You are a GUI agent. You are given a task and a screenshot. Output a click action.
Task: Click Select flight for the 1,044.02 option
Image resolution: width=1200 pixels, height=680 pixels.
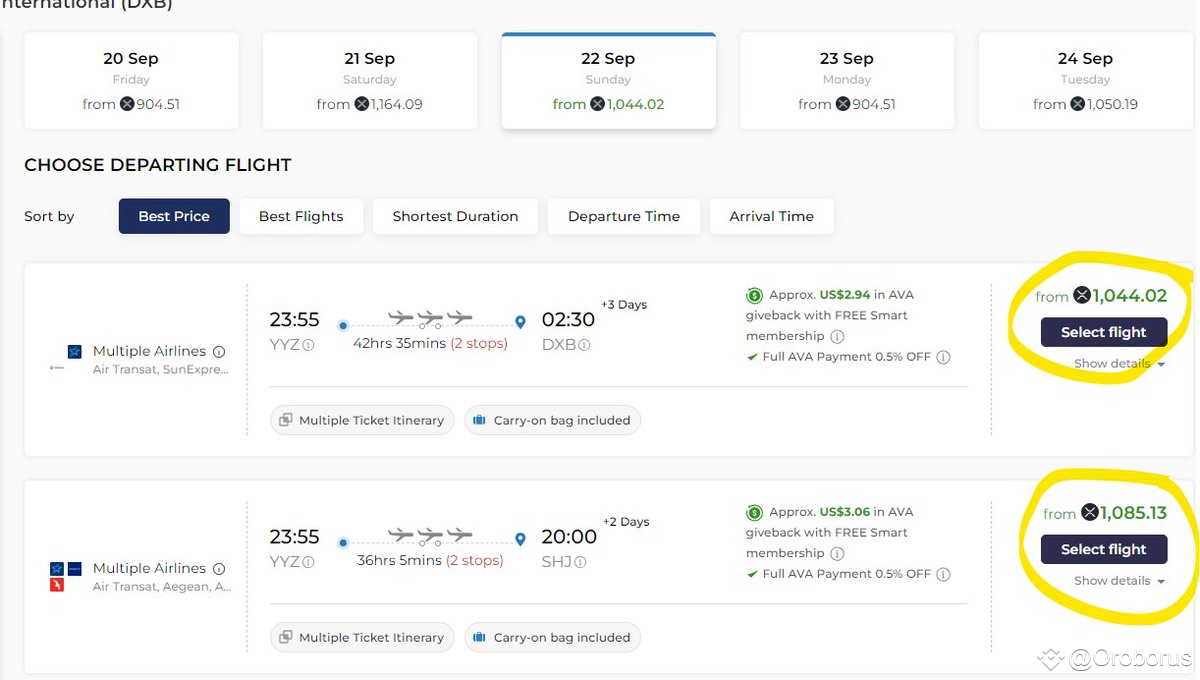coord(1103,332)
